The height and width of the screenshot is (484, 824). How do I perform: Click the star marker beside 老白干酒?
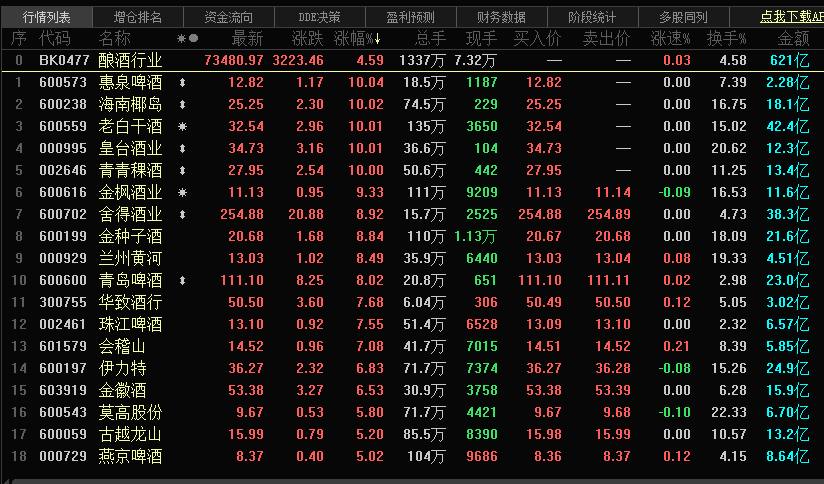click(182, 127)
